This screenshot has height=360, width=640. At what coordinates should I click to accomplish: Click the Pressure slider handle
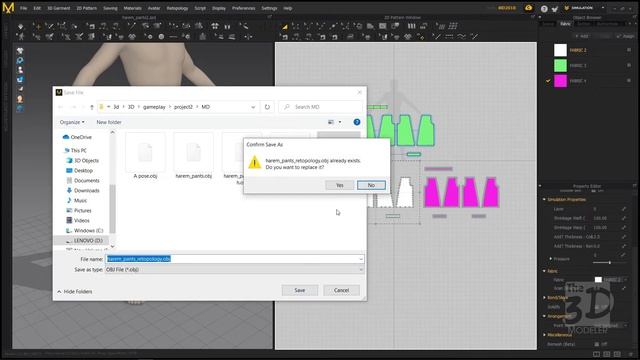[609, 262]
